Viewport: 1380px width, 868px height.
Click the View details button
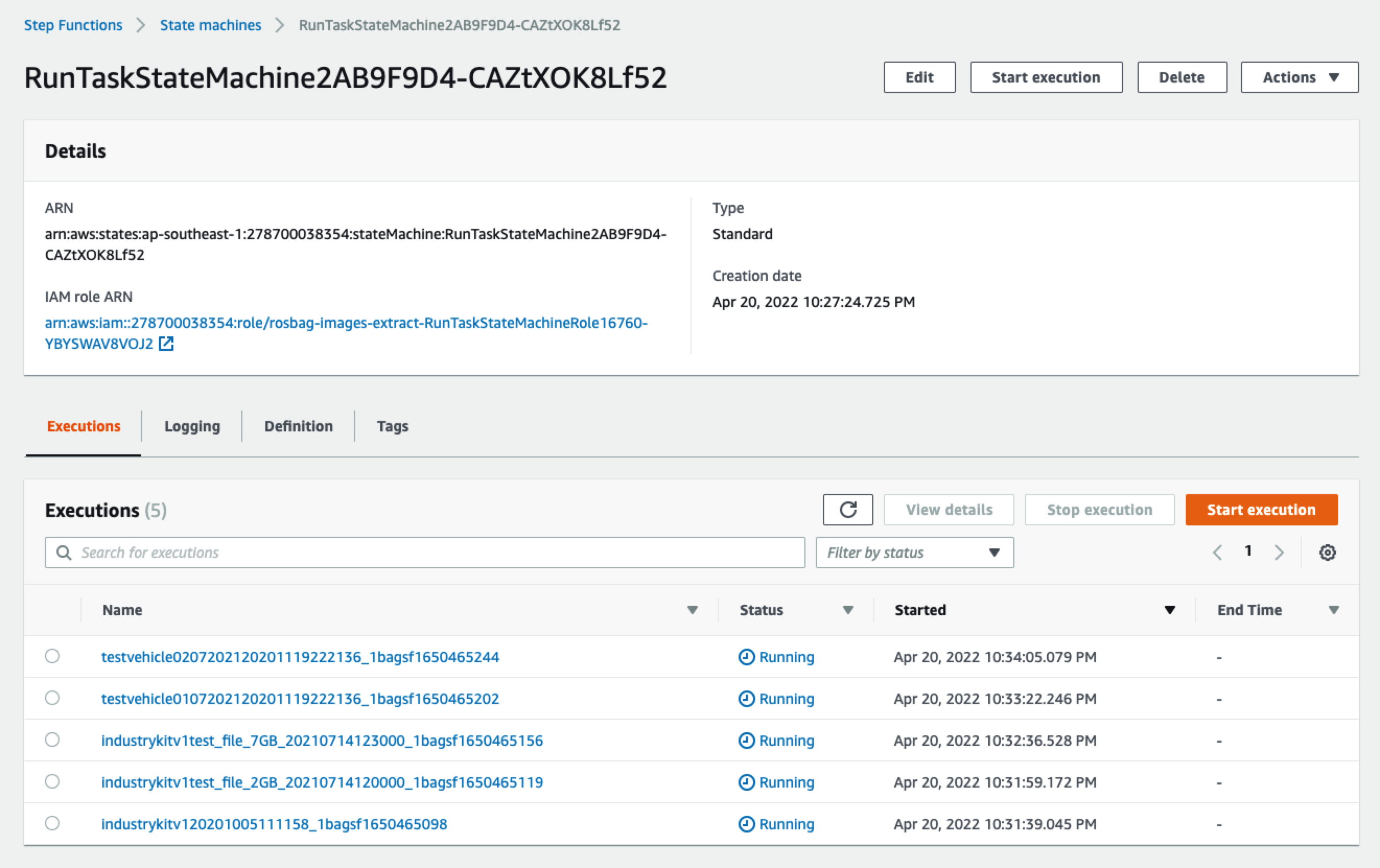tap(949, 509)
